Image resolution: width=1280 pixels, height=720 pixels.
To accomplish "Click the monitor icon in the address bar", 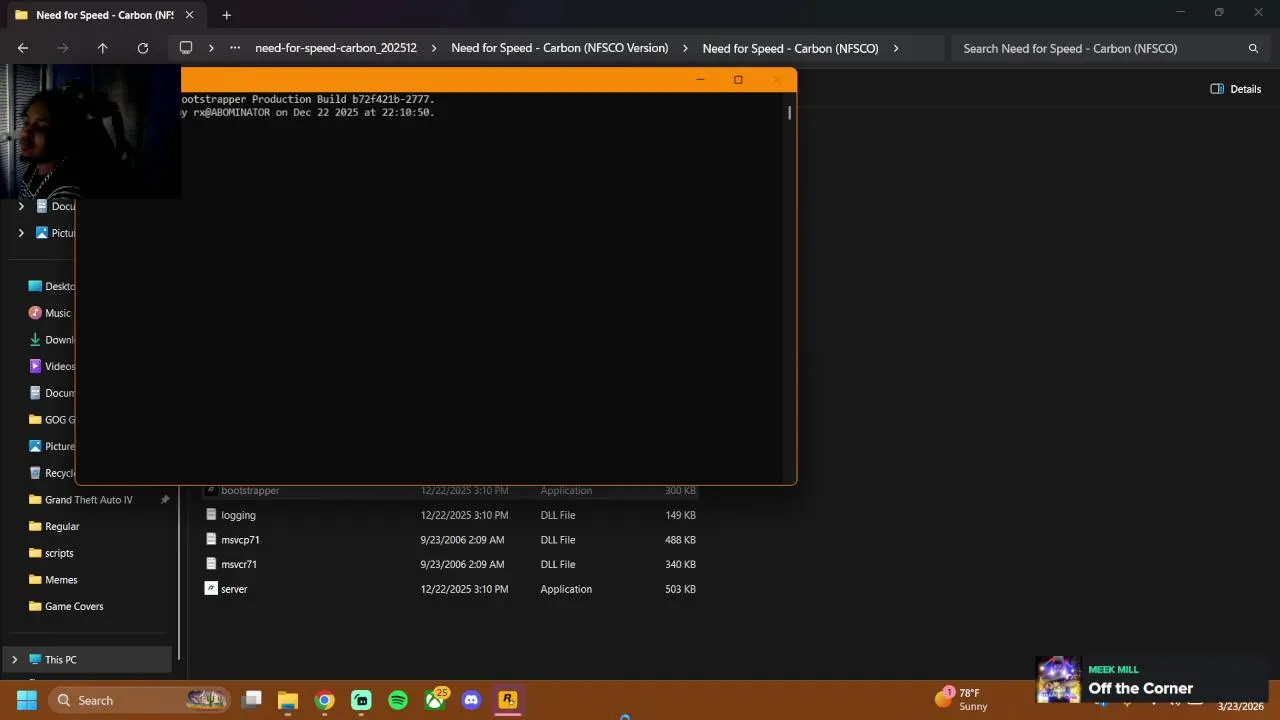I will (x=186, y=48).
